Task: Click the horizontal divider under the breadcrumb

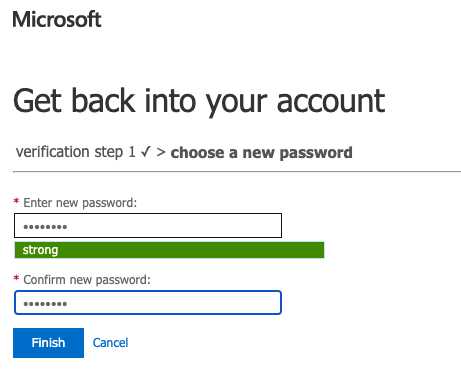Action: pos(237,172)
